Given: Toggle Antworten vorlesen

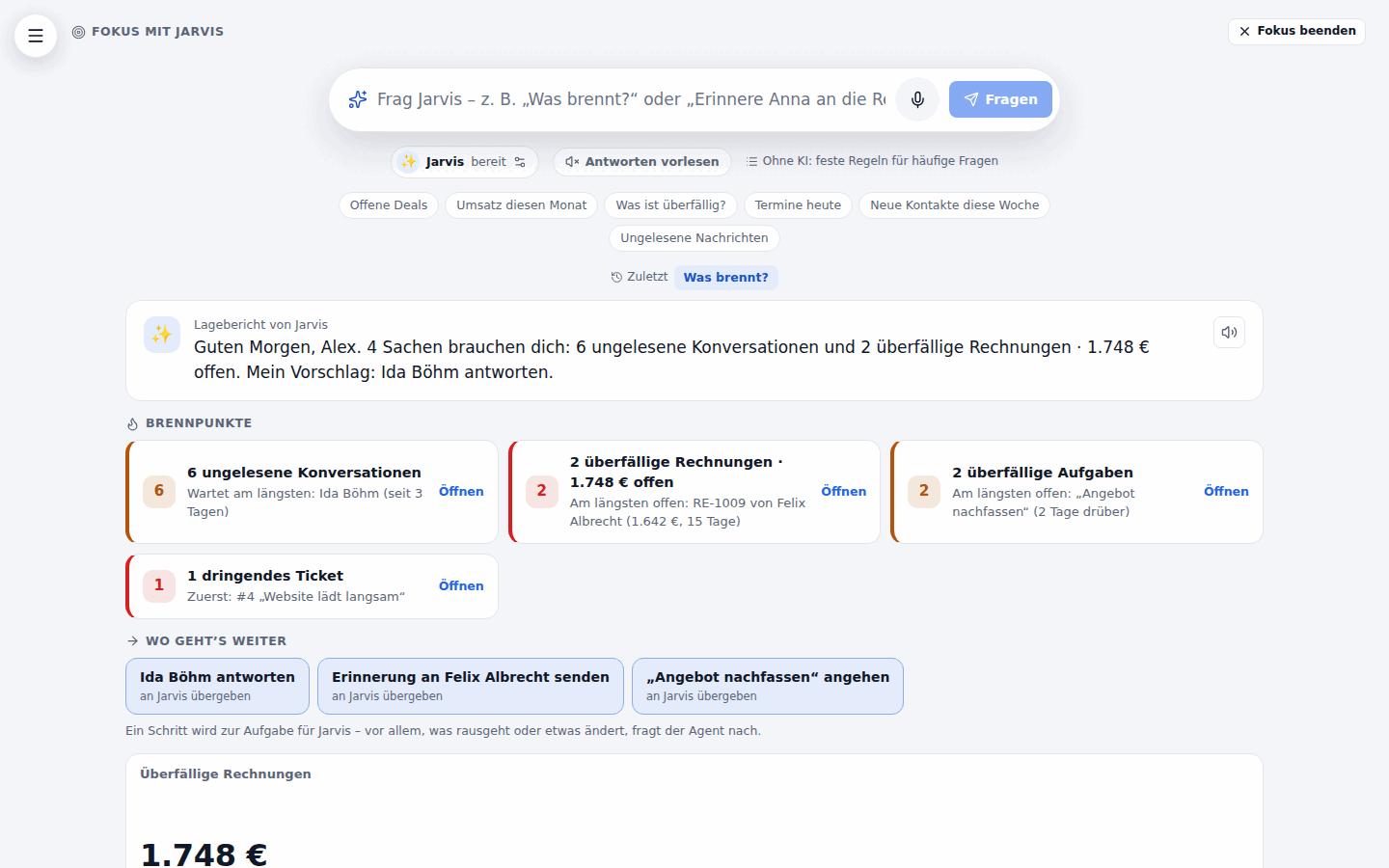Looking at the screenshot, I should (642, 162).
